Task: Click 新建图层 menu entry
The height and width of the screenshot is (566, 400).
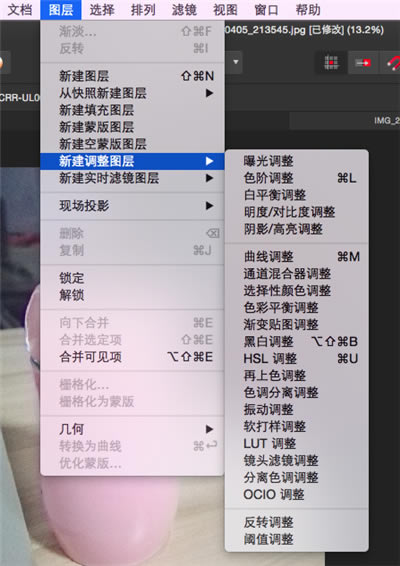Action: point(132,76)
